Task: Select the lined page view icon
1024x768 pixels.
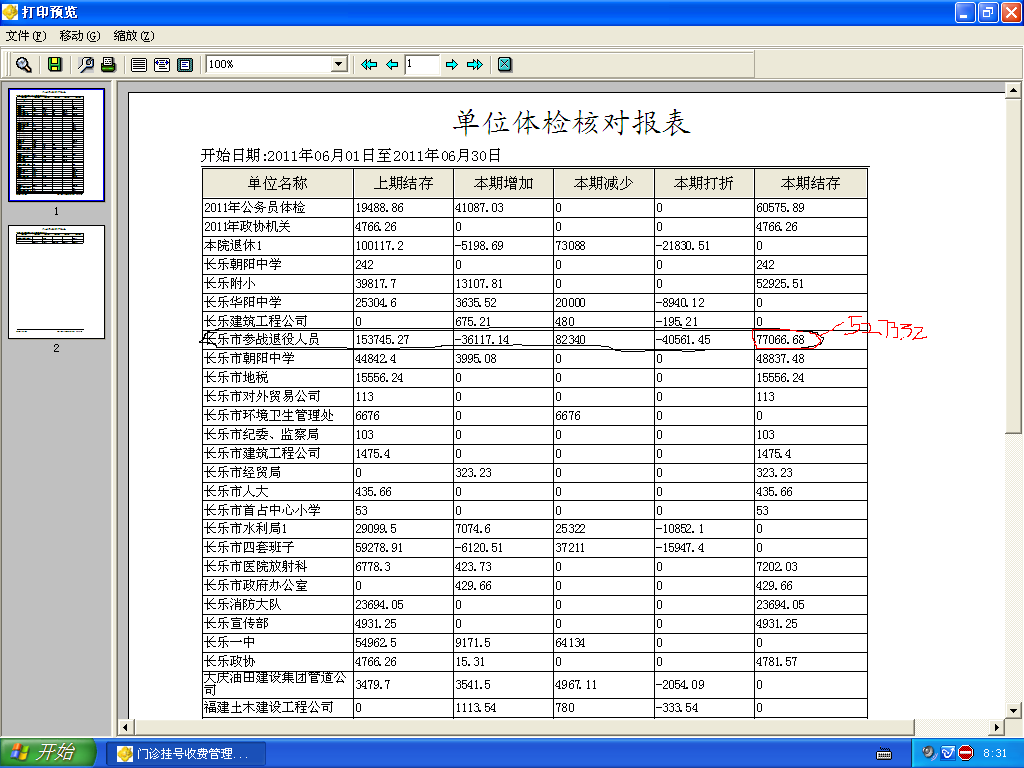Action: pos(138,64)
